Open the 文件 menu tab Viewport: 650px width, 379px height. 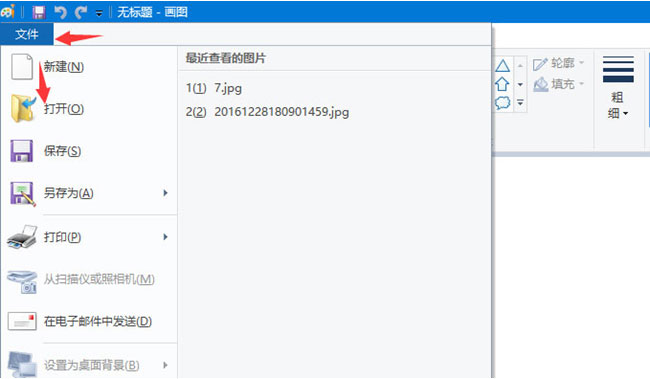(x=27, y=34)
